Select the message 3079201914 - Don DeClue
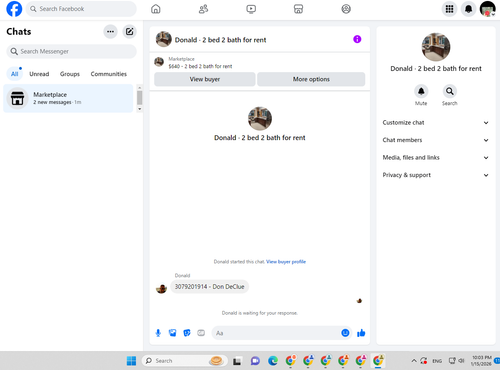Screen dimensions: 500x370 [209, 287]
